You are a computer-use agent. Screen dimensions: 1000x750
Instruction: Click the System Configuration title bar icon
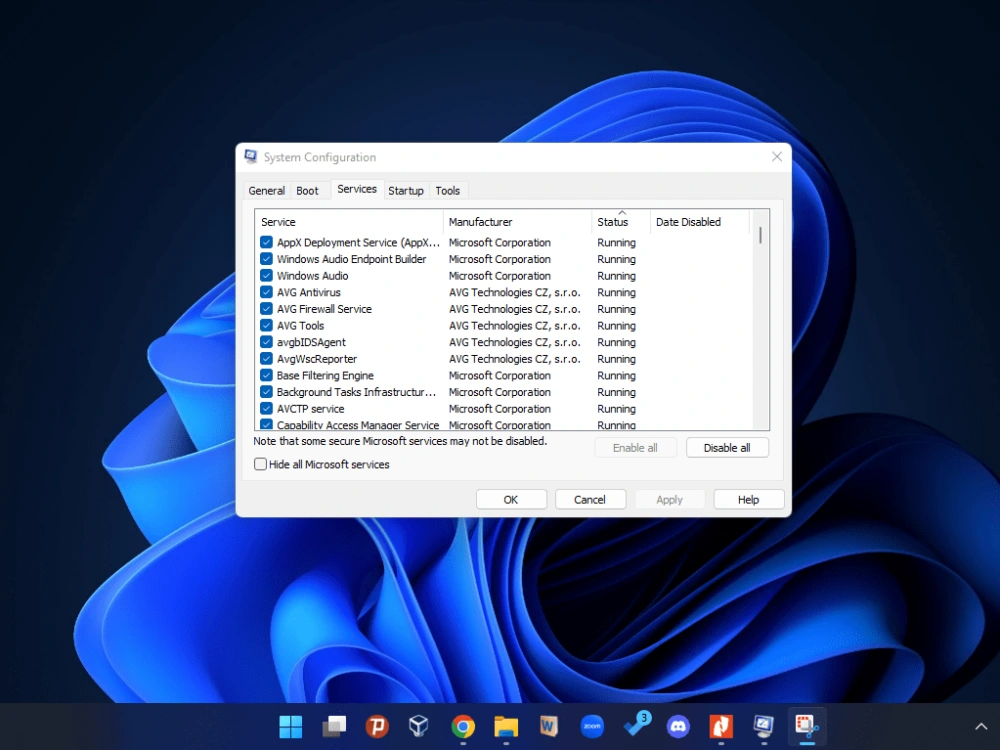pos(251,156)
